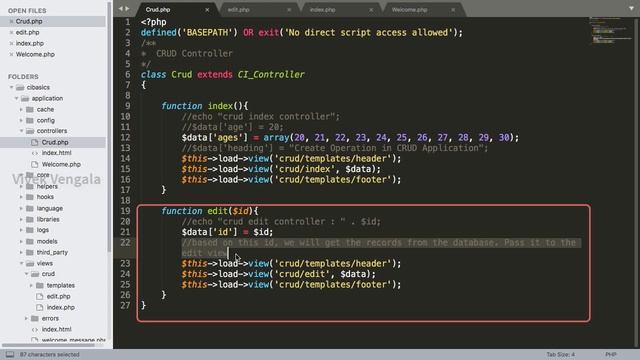Click the third_party folder icon
Screen dimensions: 640x360
pyautogui.click(x=30, y=252)
